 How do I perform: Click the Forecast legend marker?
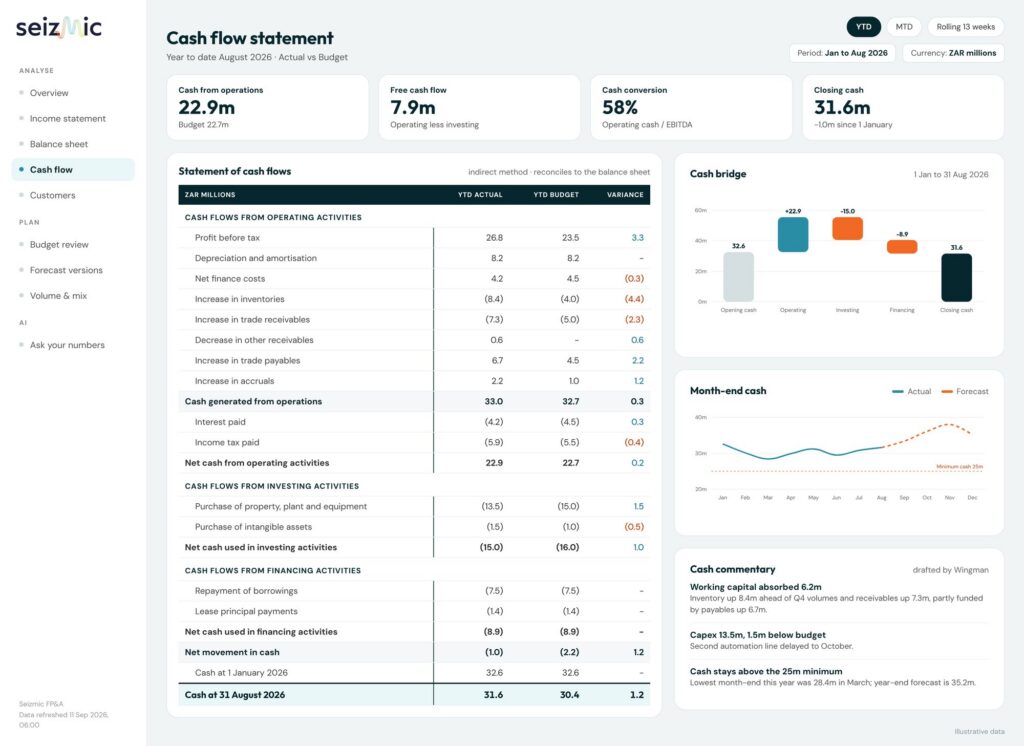pyautogui.click(x=946, y=391)
